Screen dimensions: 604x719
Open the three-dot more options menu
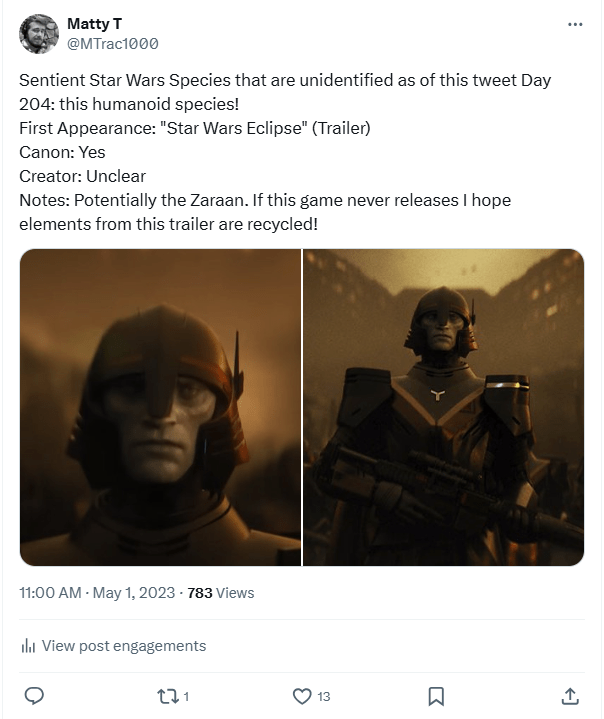(x=575, y=24)
